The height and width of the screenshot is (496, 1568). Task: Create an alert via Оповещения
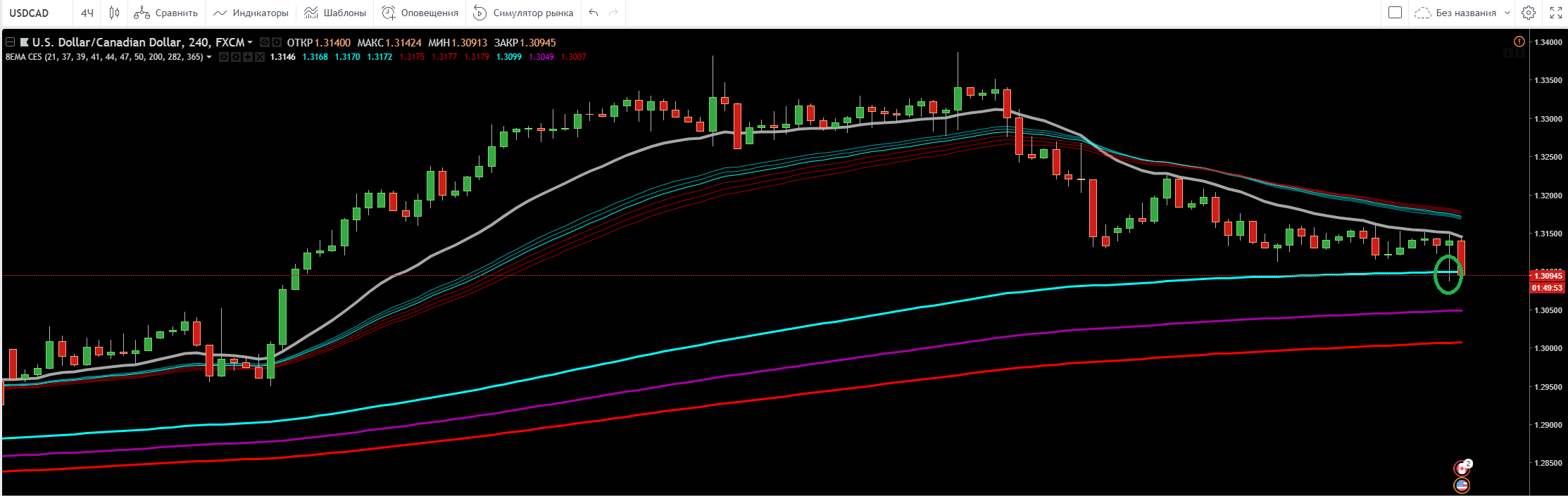click(x=420, y=13)
